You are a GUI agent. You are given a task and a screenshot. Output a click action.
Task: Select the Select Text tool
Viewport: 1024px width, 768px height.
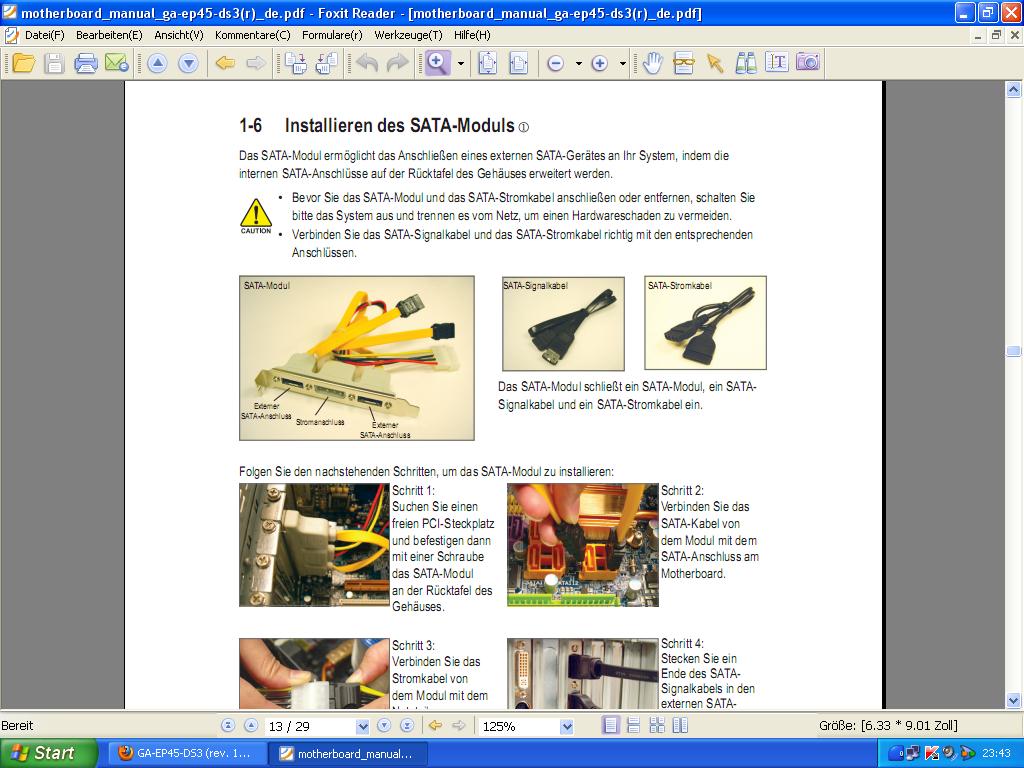coord(776,63)
